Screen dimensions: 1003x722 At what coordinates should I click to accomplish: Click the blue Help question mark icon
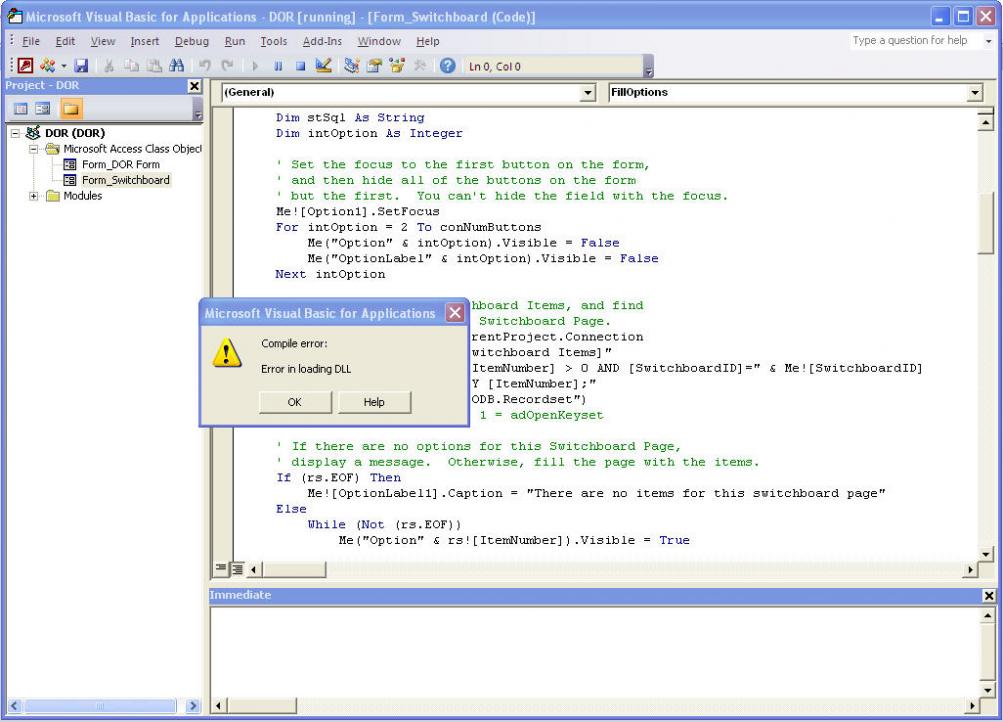tap(448, 65)
